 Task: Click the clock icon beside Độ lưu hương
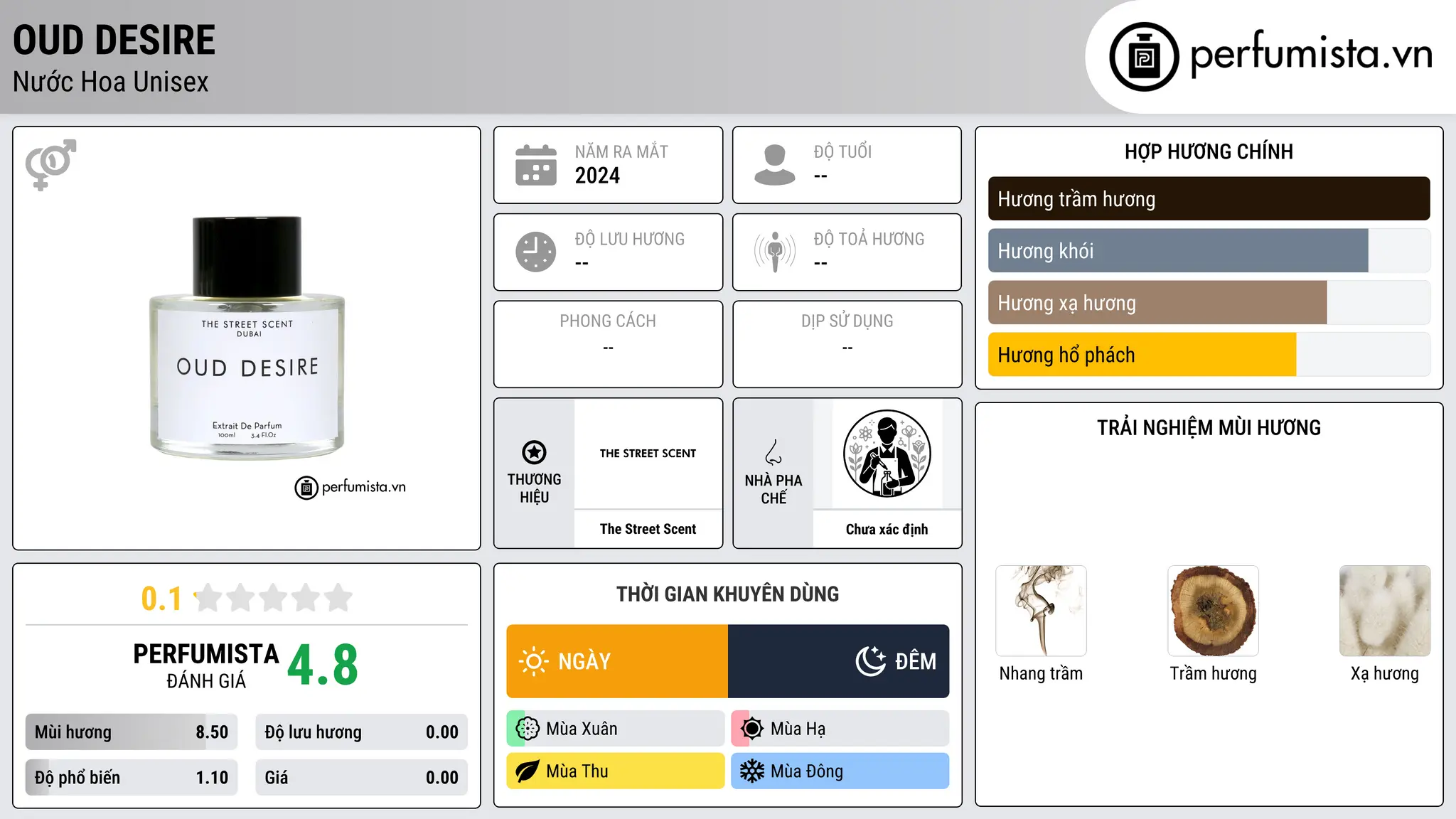pos(536,252)
